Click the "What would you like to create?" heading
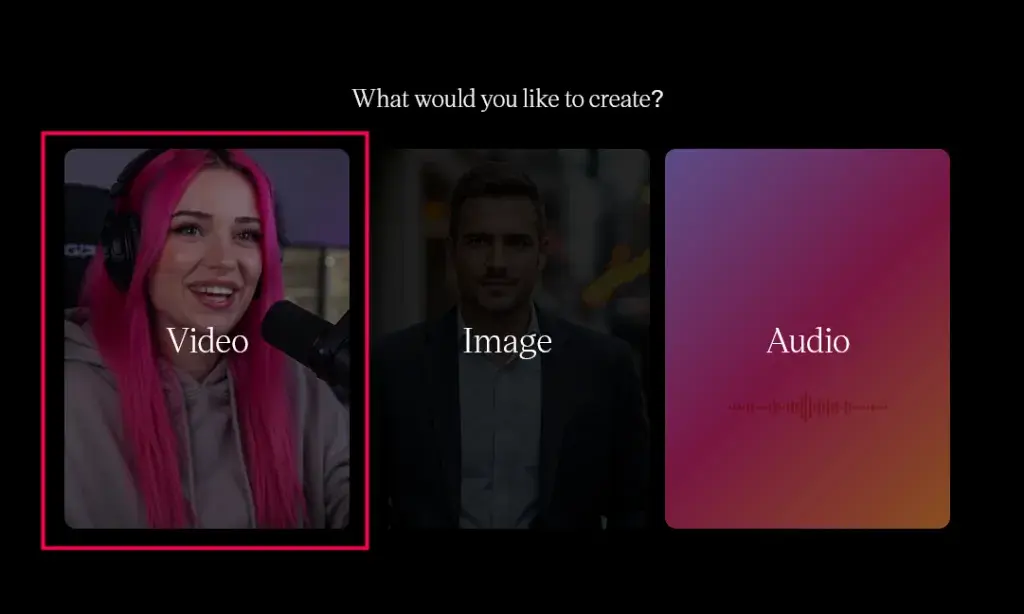Image resolution: width=1024 pixels, height=614 pixels. (507, 99)
